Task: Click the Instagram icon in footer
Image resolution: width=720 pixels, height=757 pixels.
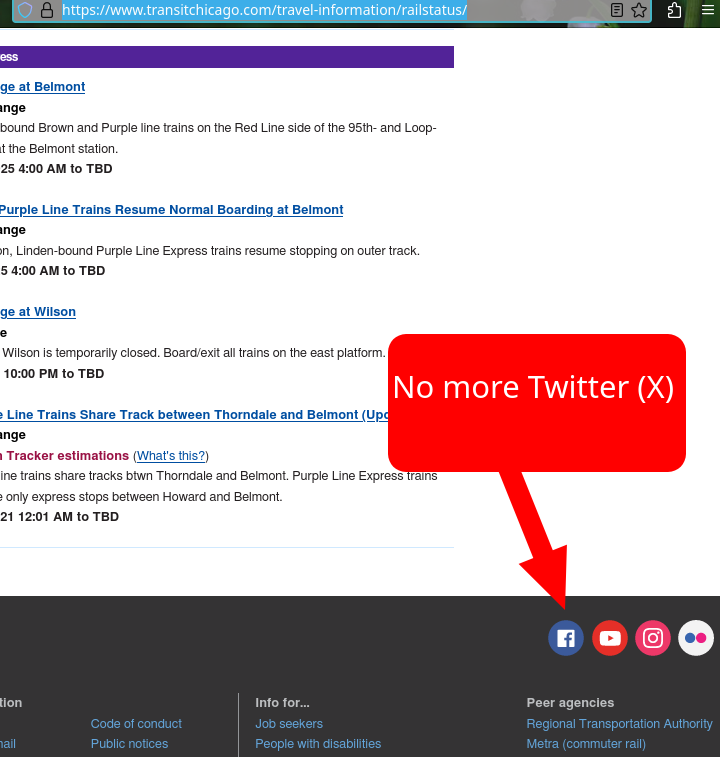Action: click(x=653, y=638)
